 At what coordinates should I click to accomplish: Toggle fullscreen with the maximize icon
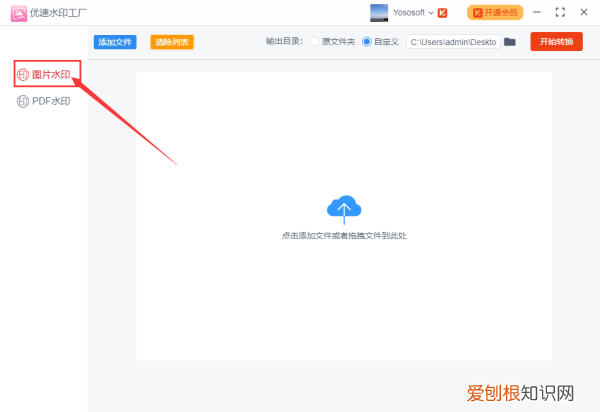point(560,12)
